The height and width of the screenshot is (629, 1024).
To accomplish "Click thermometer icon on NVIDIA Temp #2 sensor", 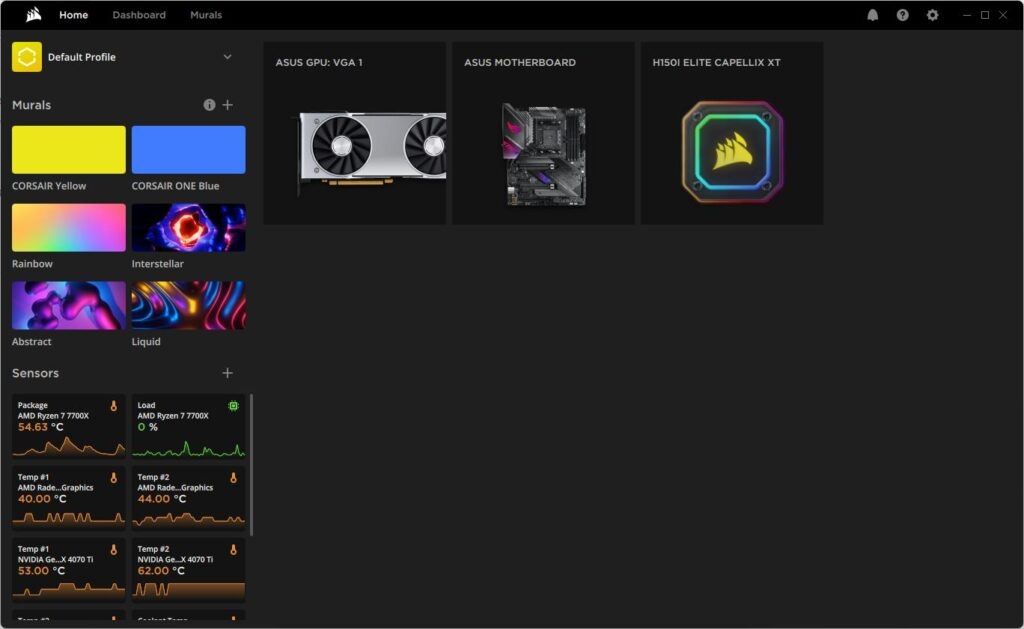I will 233,550.
